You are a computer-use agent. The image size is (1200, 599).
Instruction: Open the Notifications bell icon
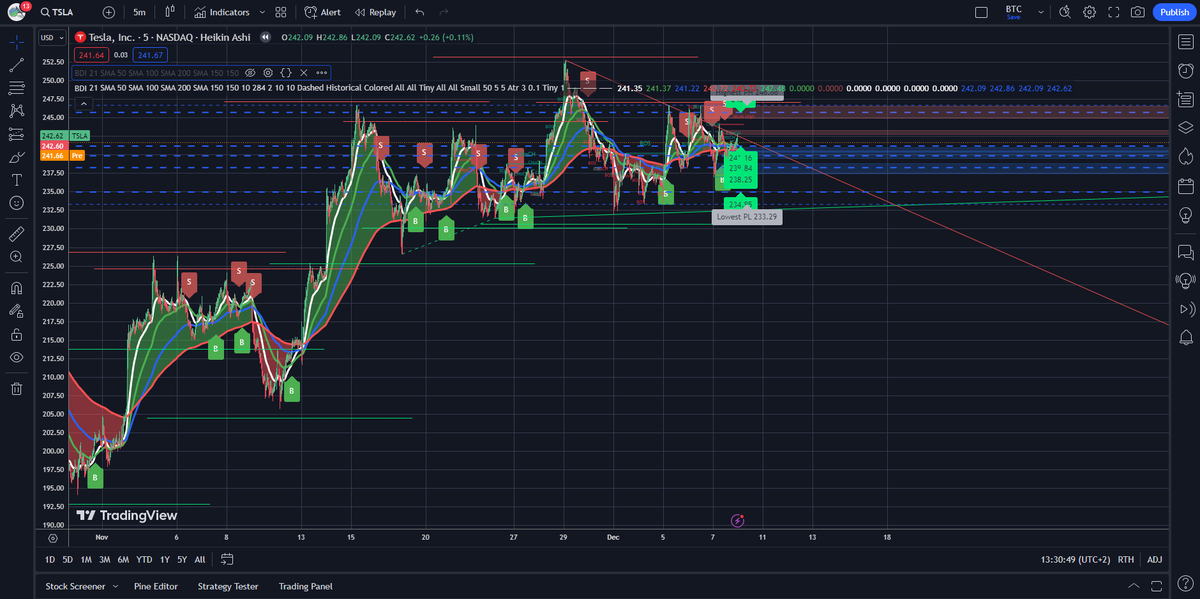pos(1185,337)
